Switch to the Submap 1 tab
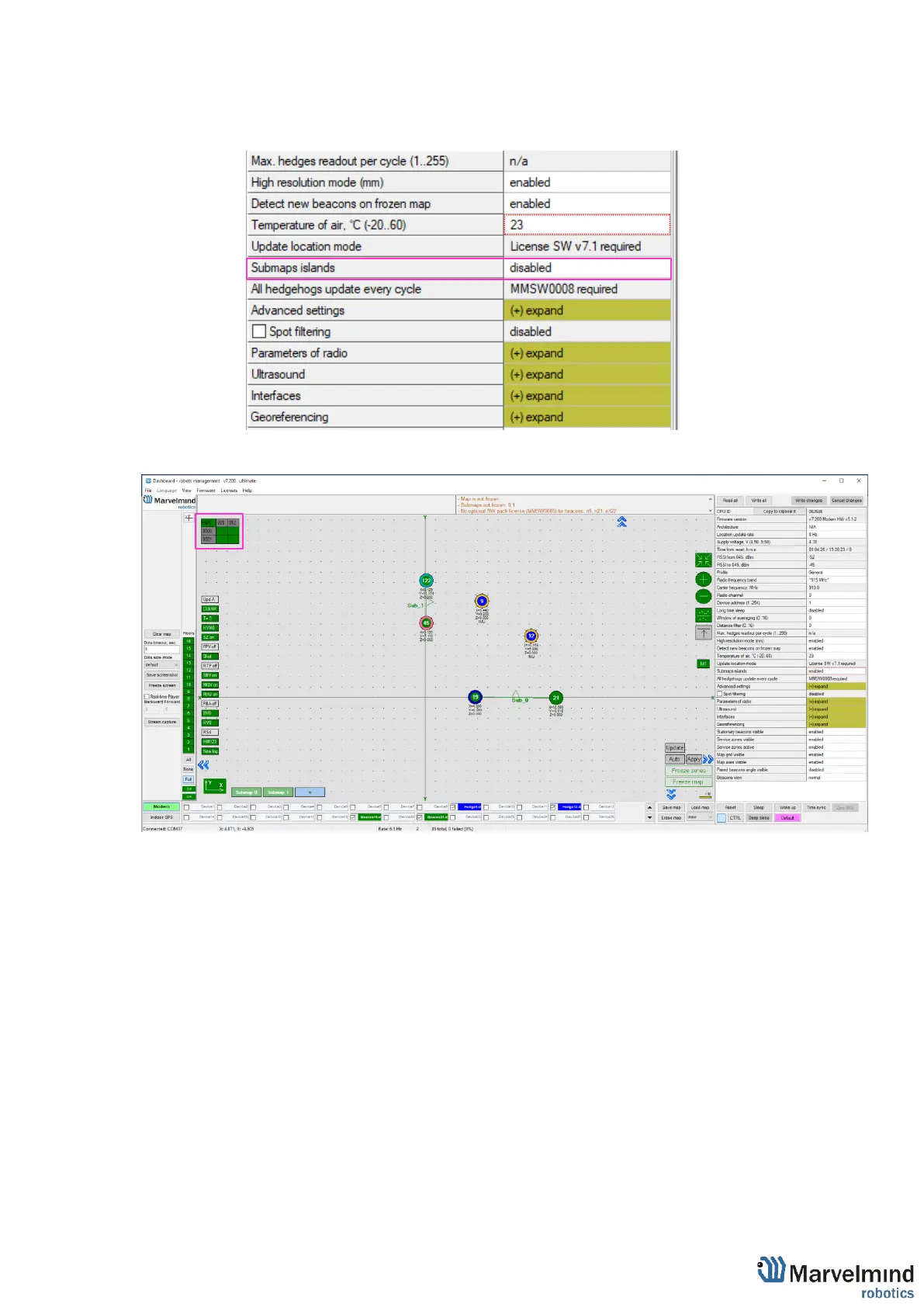This screenshot has width=924, height=1307. 278,792
